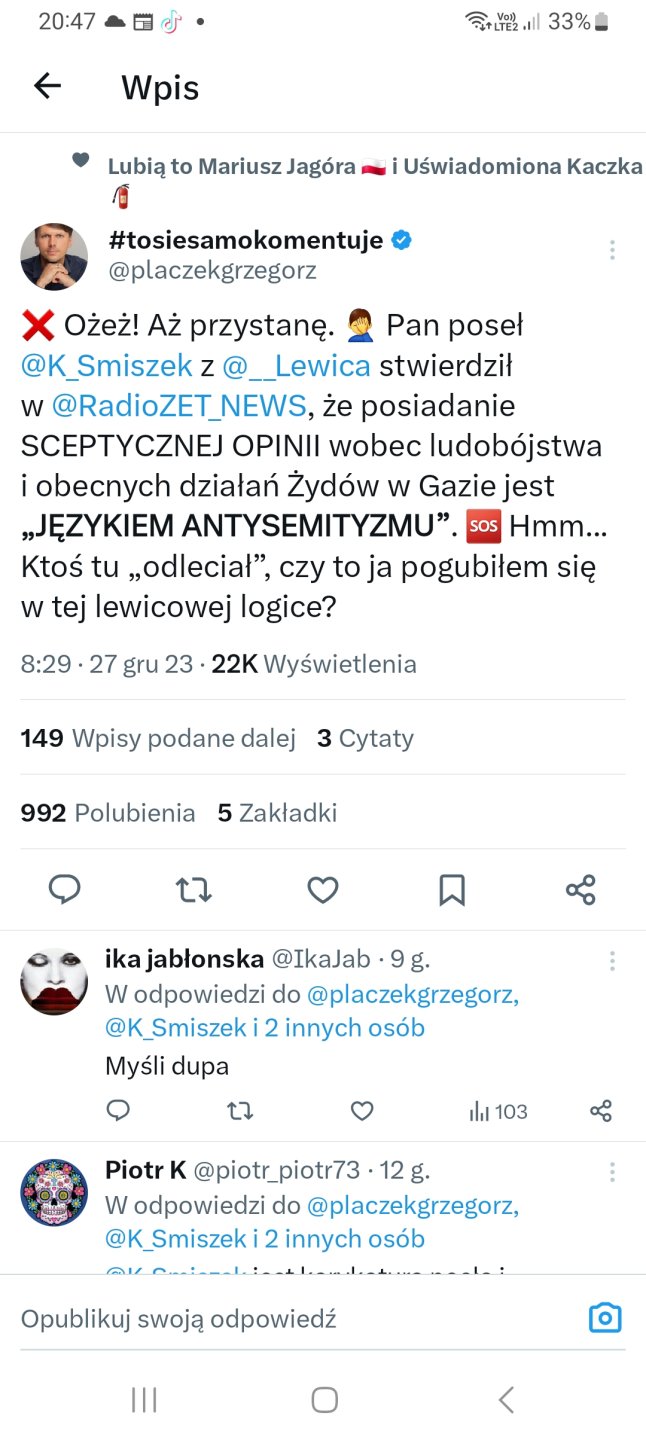
Task: View the 992 likes list
Action: 108,813
